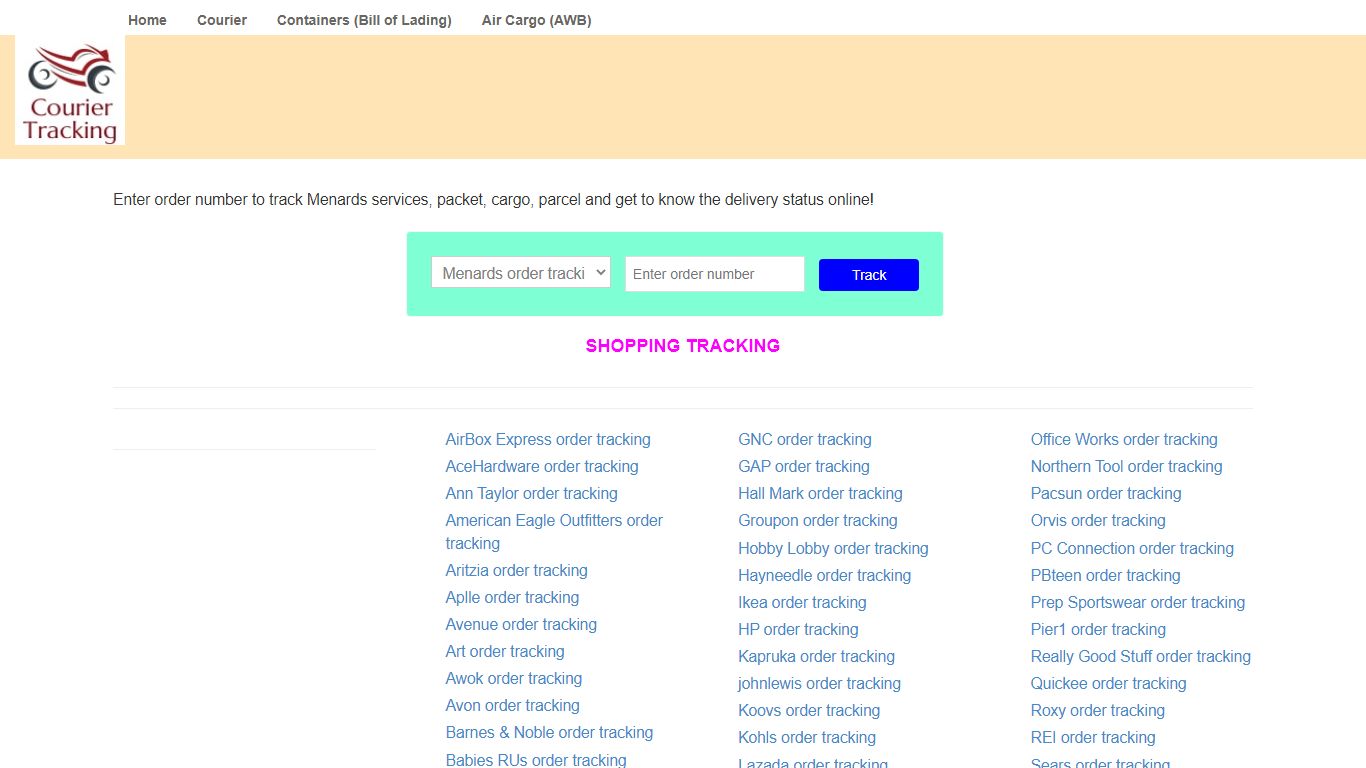Open AirBox Express order tracking link
The image size is (1366, 768).
click(x=548, y=439)
